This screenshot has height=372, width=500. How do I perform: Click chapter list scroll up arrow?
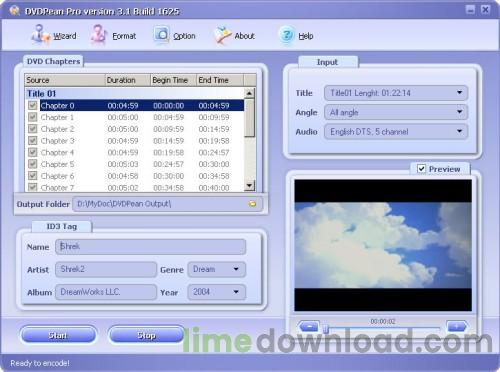tap(249, 93)
